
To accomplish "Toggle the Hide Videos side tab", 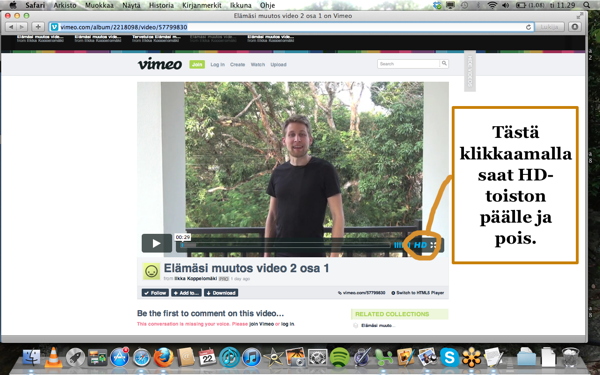I will click(470, 71).
